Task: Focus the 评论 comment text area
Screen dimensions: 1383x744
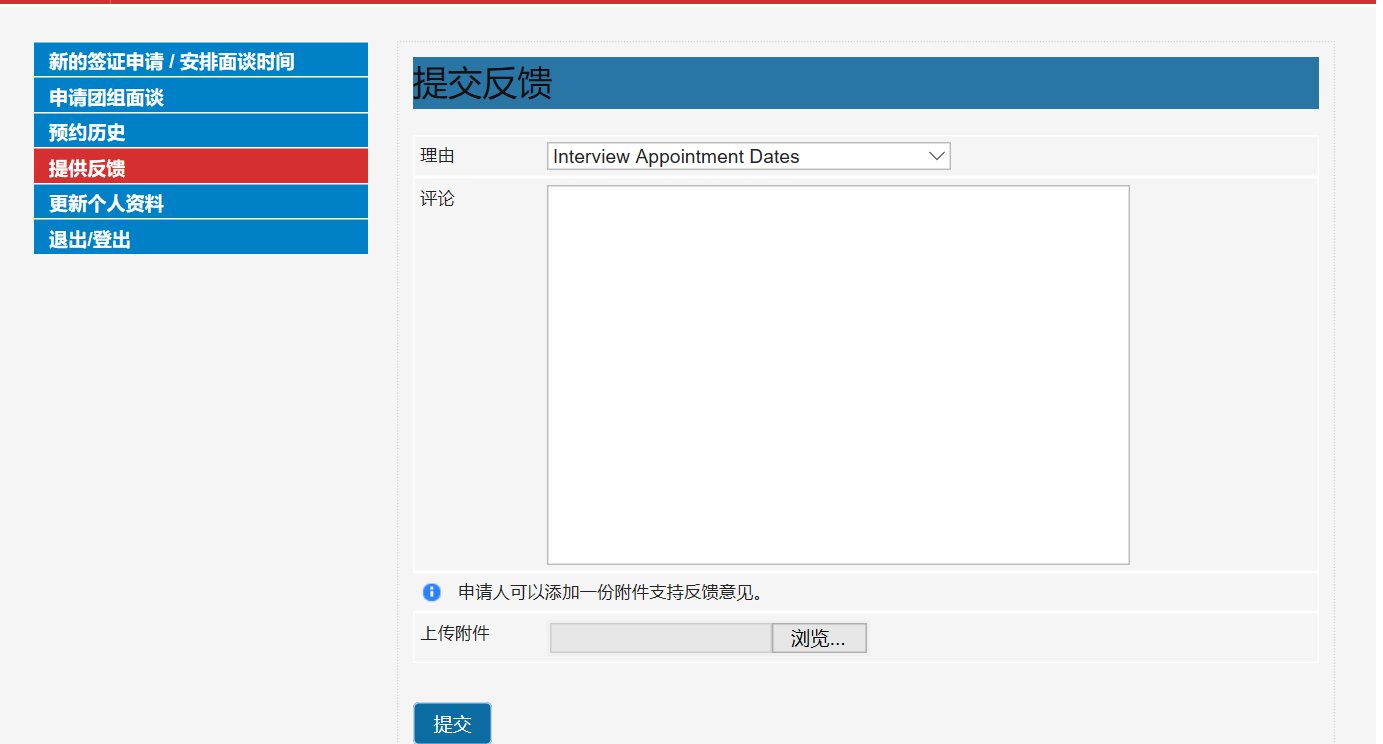Action: point(837,375)
